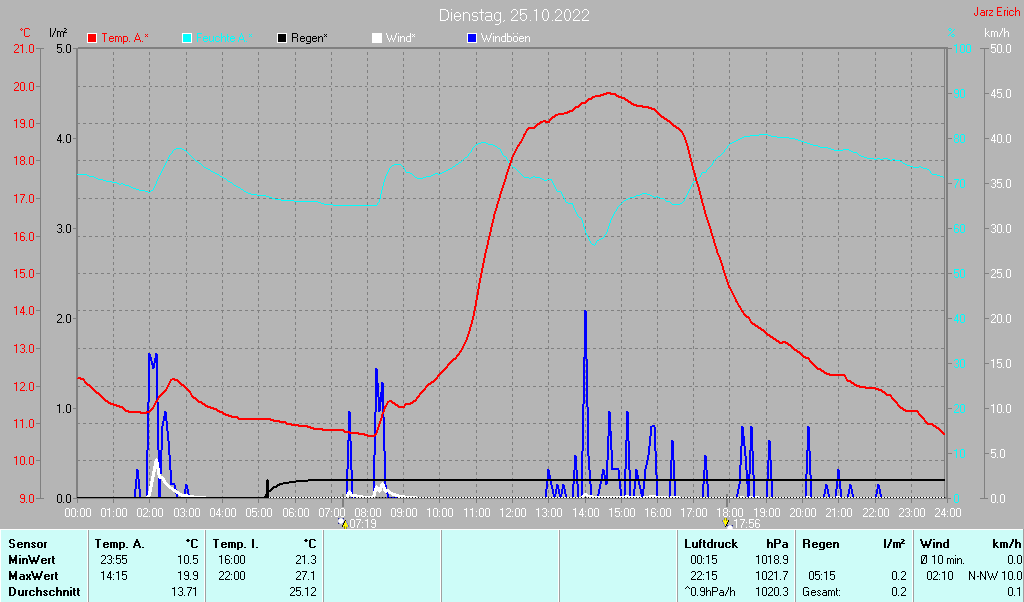Click the Dienstag, 25.10.2022 chart title
Viewport: 1024px width, 602px height.
[514, 15]
